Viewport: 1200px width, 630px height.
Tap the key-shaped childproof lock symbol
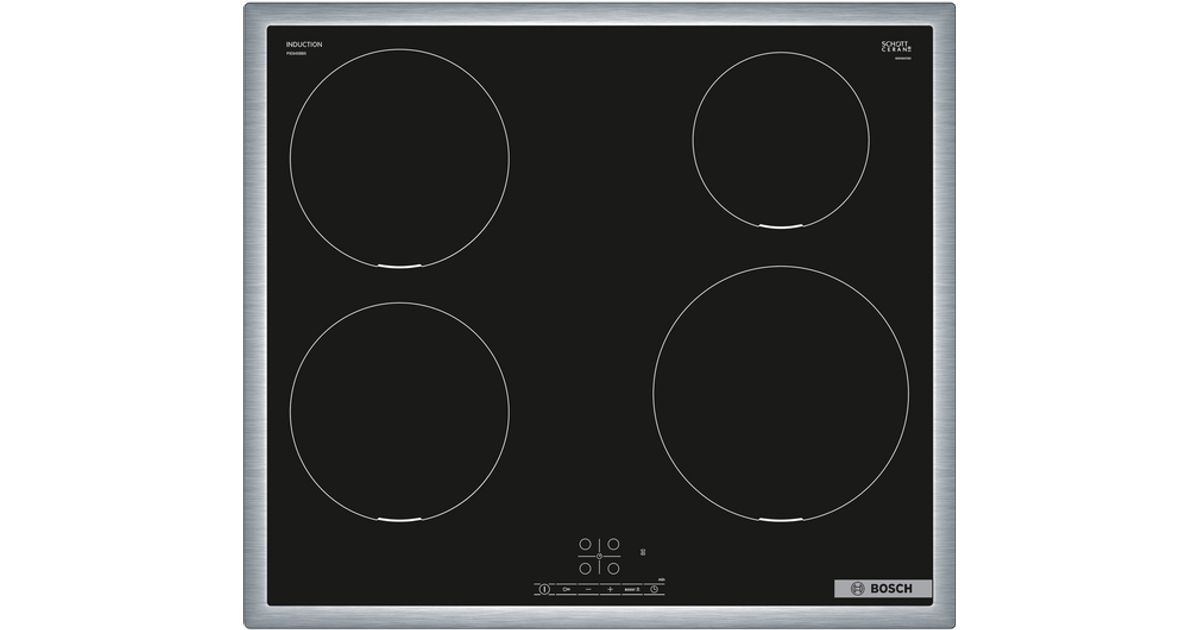click(566, 589)
